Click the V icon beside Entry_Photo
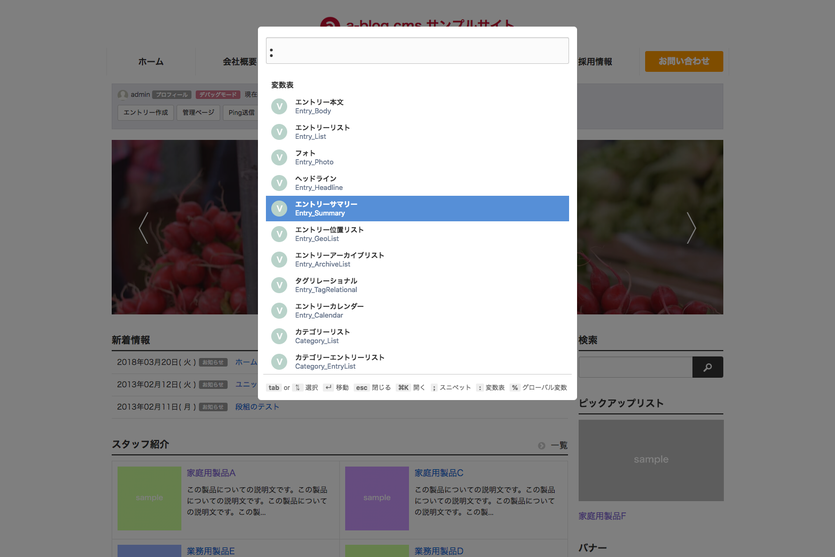Image resolution: width=835 pixels, height=557 pixels. [279, 158]
